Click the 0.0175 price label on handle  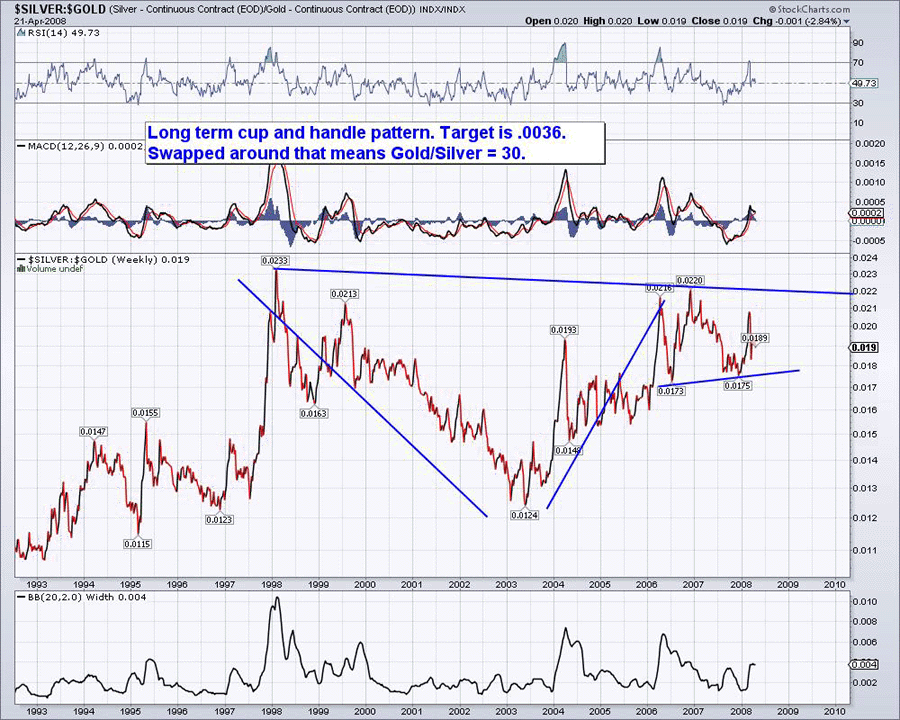(x=737, y=385)
